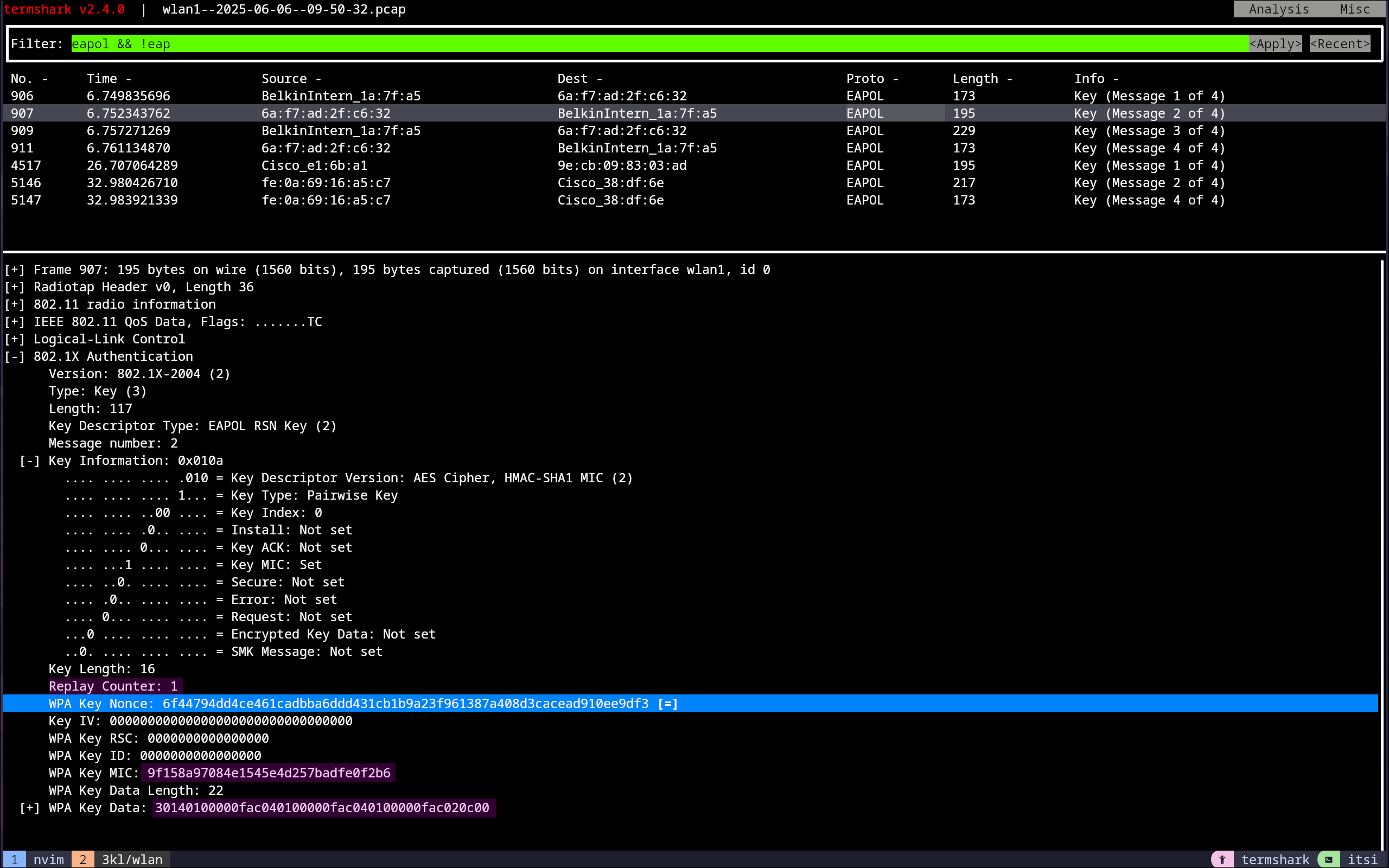
Task: Open the Analysis menu
Action: point(1279,9)
